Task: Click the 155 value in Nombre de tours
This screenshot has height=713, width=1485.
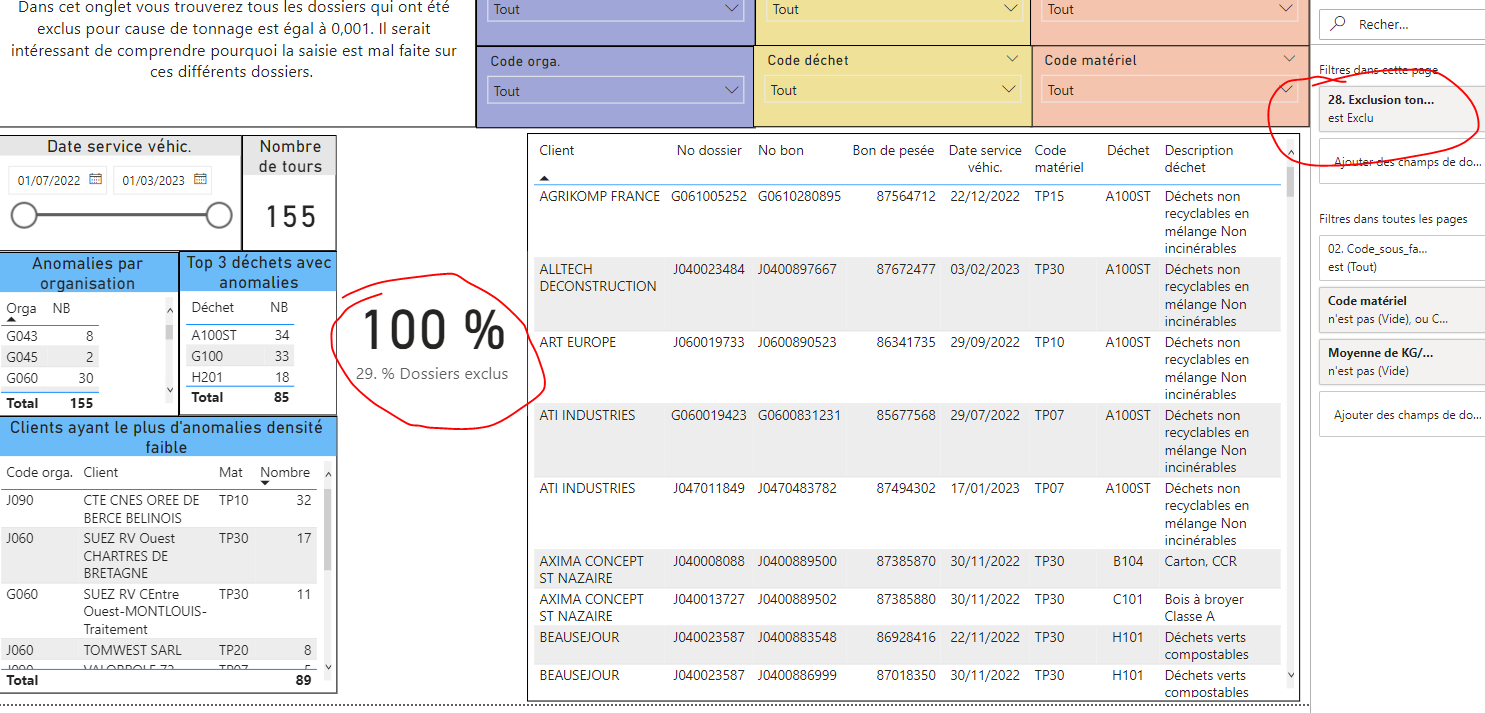Action: 289,216
